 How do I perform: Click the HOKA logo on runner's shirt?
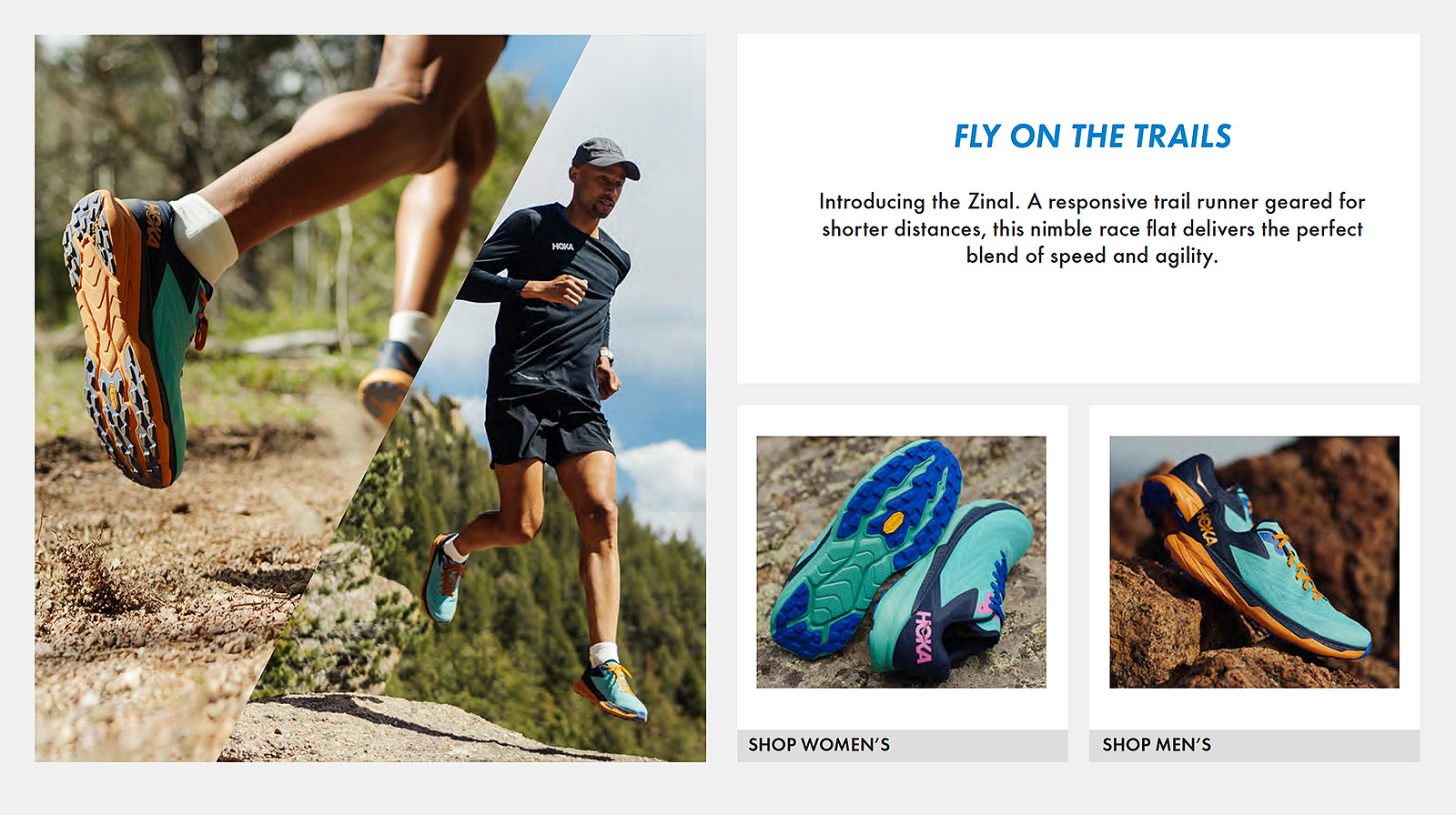click(x=562, y=246)
